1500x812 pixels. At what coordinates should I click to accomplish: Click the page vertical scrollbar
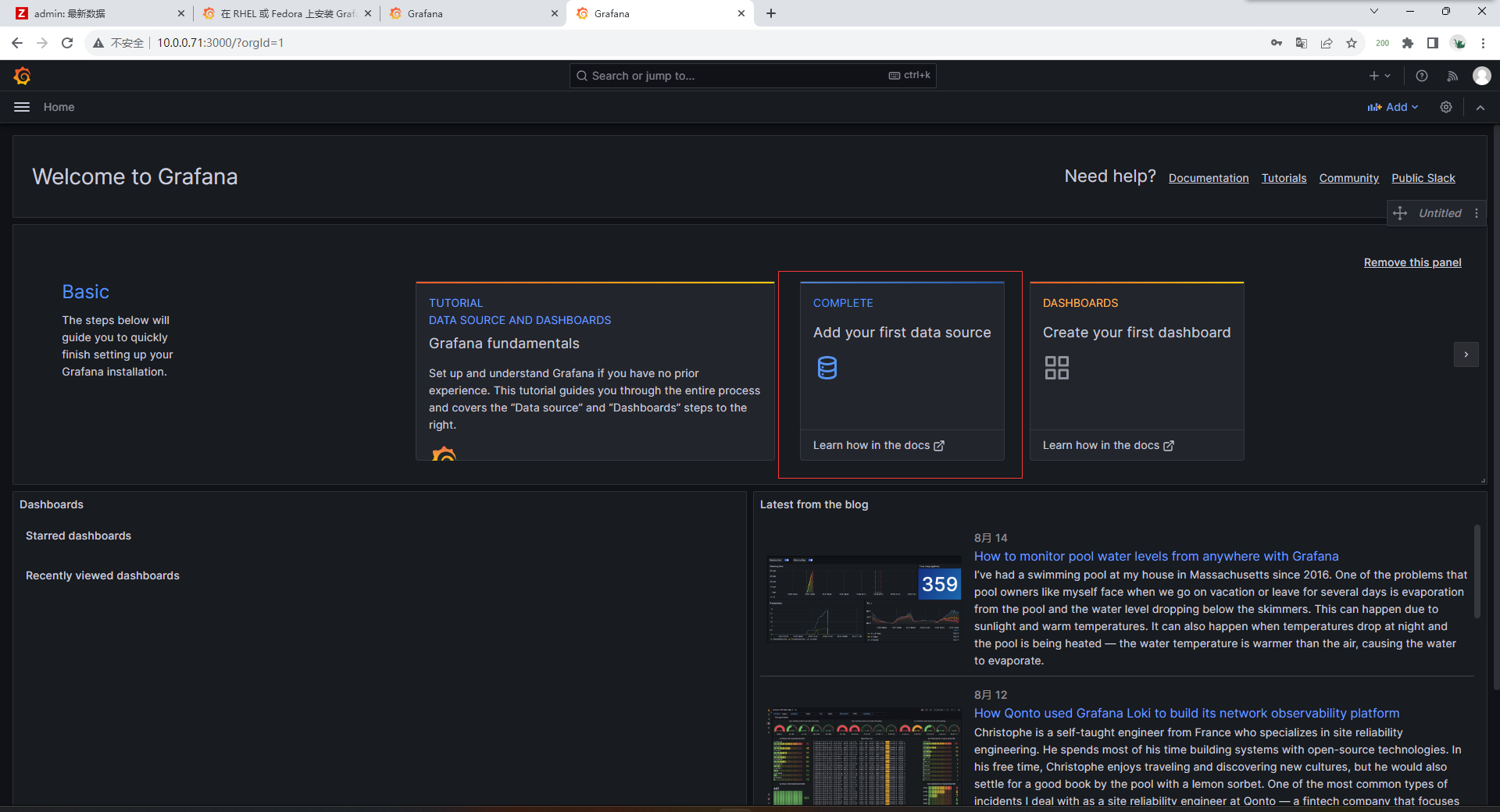(x=1496, y=406)
